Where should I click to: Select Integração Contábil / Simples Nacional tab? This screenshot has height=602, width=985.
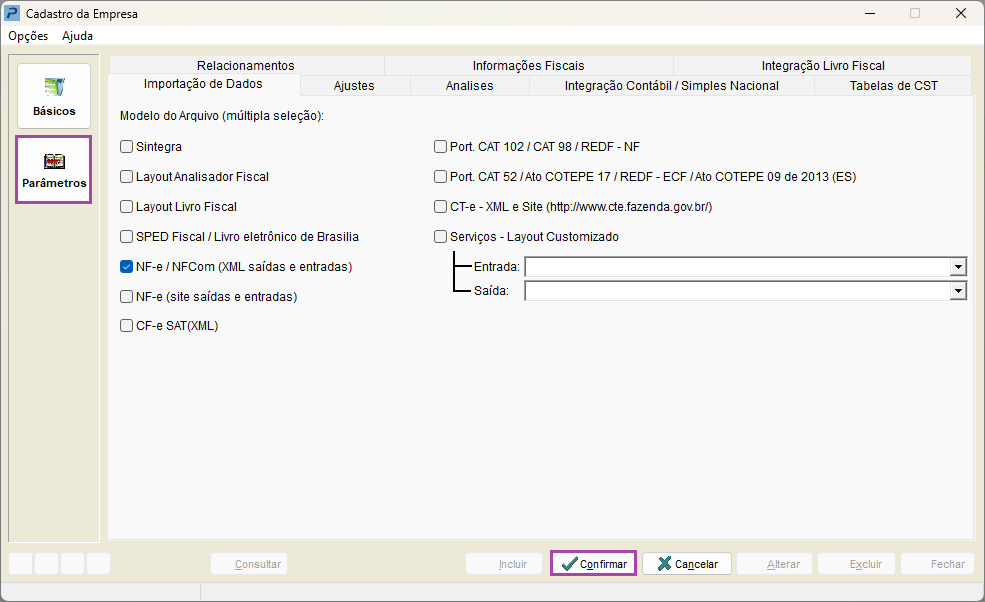point(671,86)
